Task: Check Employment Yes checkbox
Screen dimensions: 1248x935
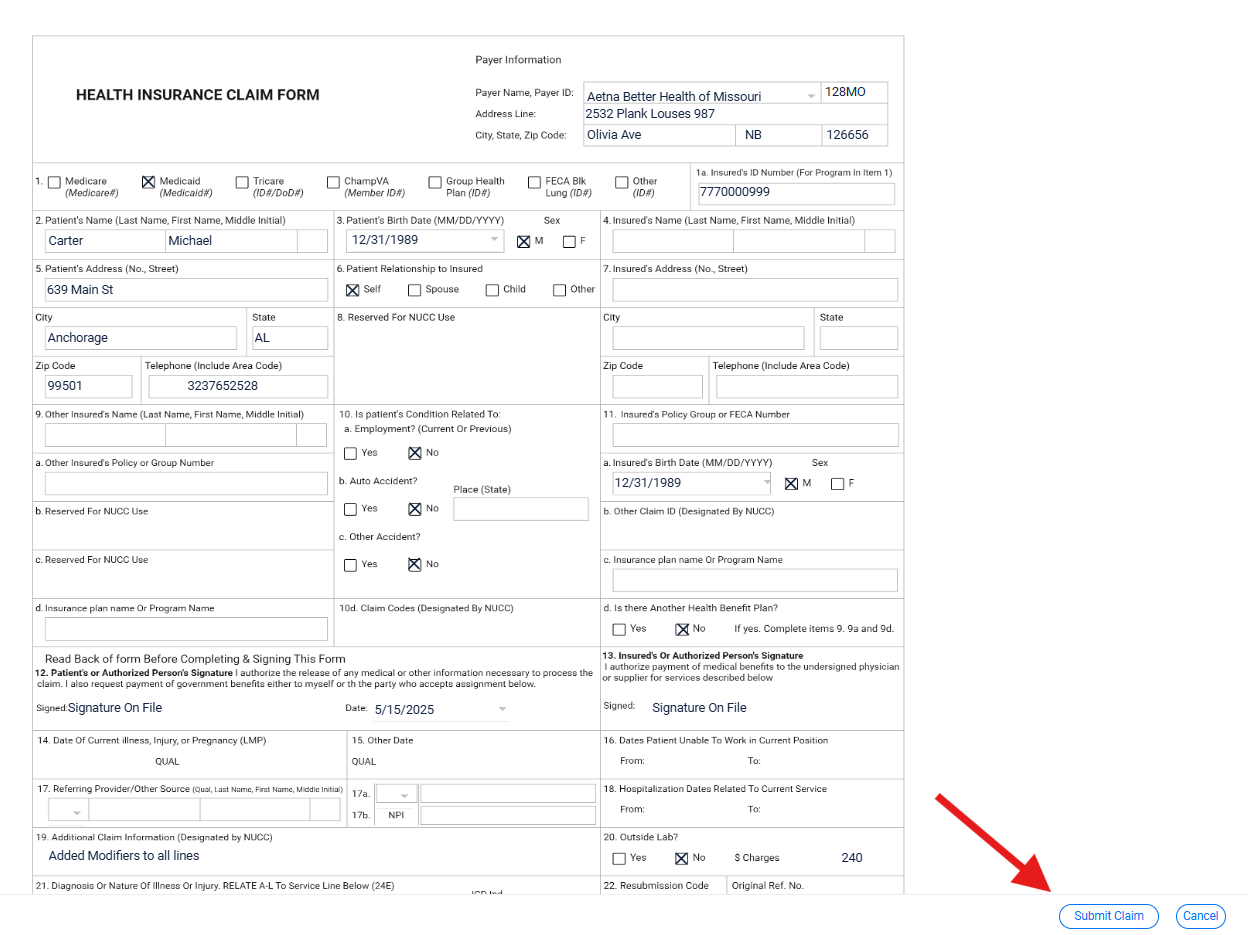Action: pos(350,453)
